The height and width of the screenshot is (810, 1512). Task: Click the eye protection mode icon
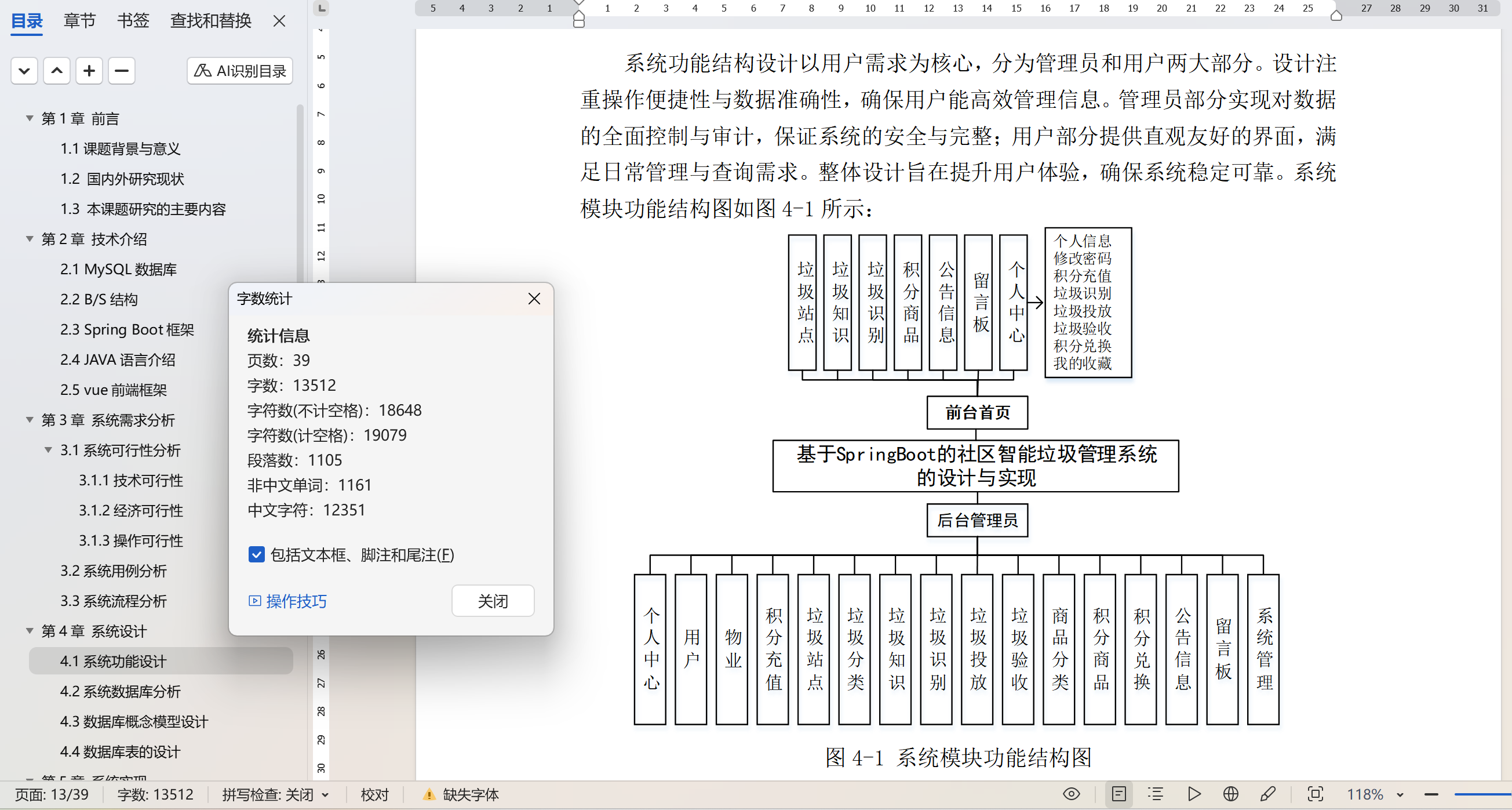click(x=1071, y=794)
